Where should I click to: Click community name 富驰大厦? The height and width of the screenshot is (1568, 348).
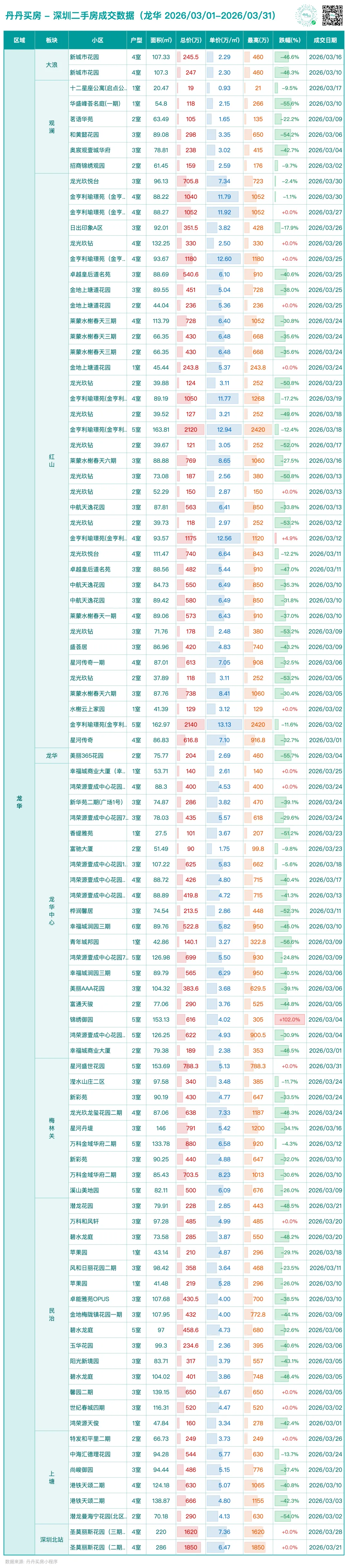tap(82, 848)
